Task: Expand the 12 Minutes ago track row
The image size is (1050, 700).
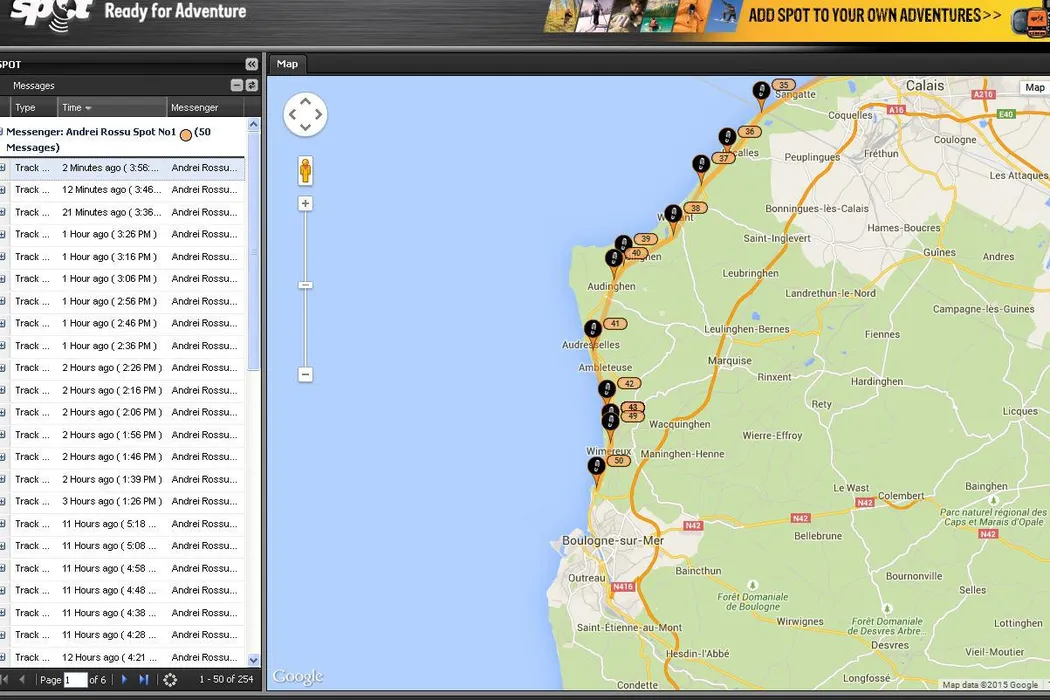Action: 3,190
